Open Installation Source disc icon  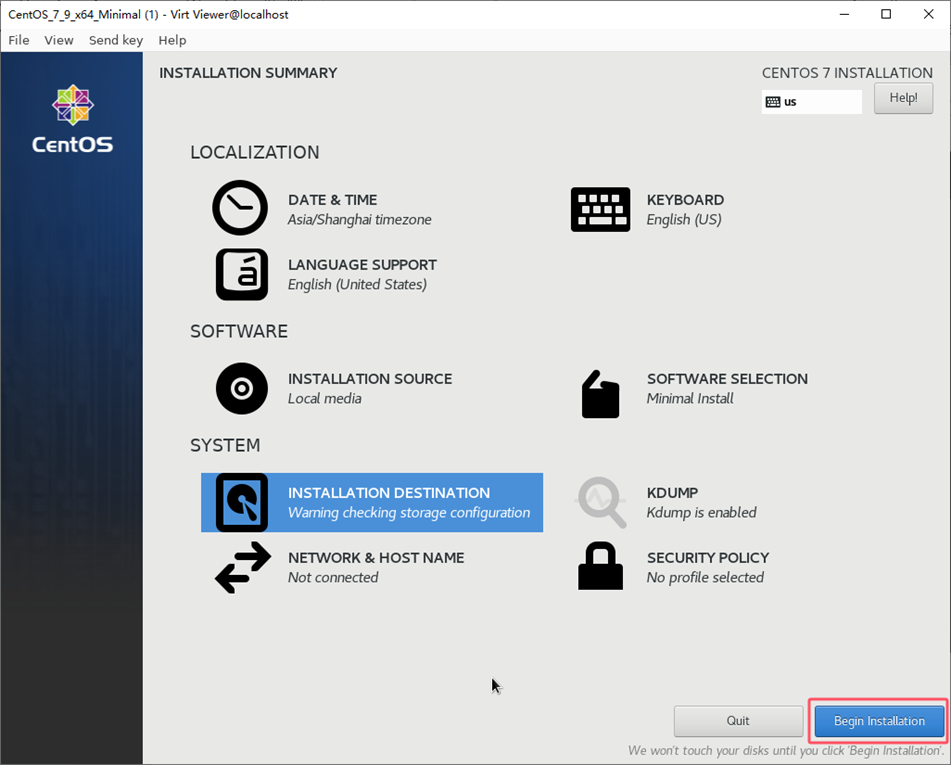click(x=241, y=388)
